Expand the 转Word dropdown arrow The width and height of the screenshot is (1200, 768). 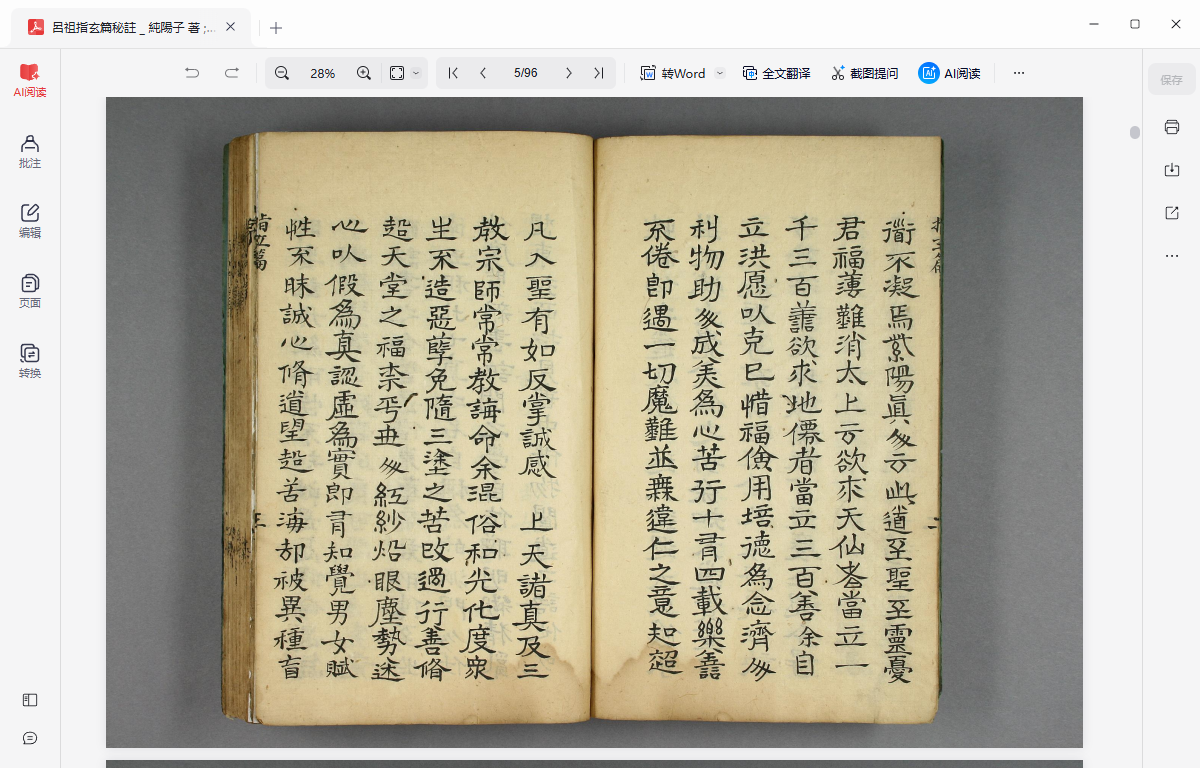click(719, 73)
